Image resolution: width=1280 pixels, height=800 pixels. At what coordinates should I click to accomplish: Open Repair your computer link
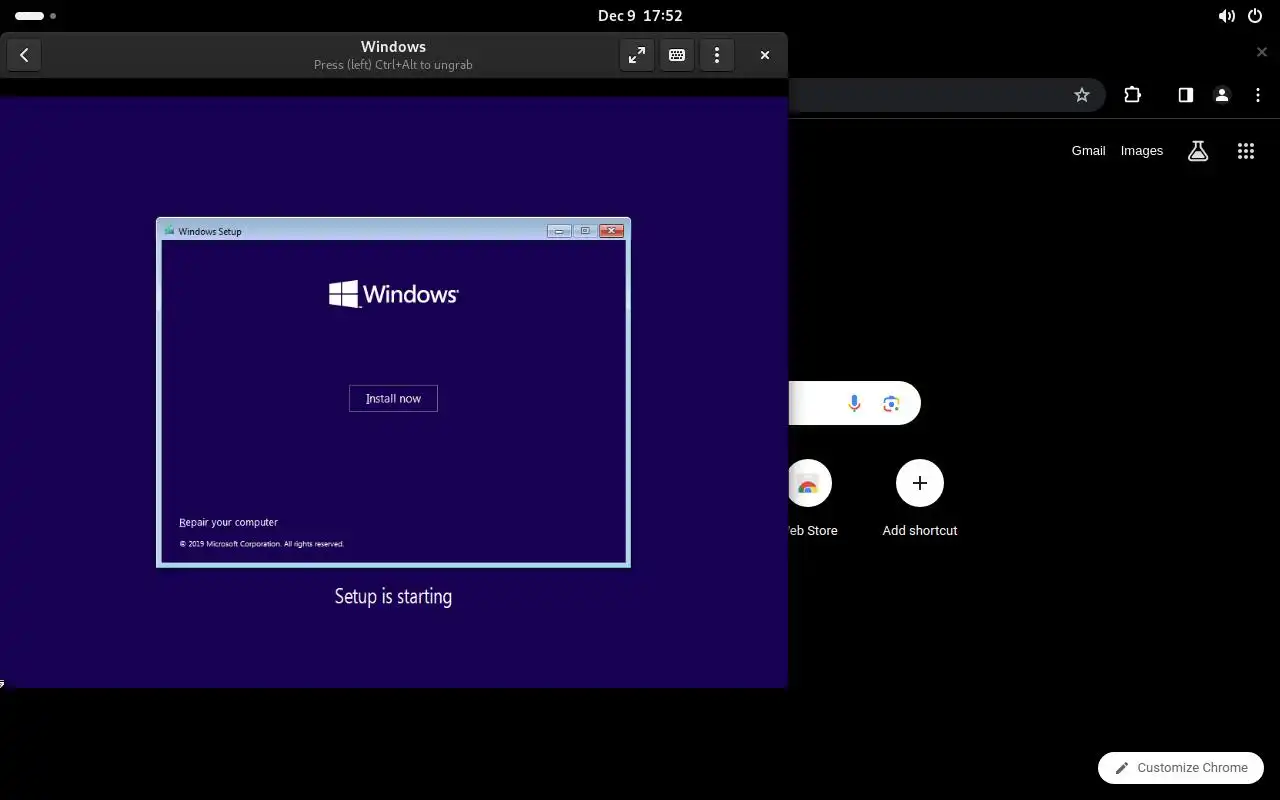pyautogui.click(x=229, y=522)
